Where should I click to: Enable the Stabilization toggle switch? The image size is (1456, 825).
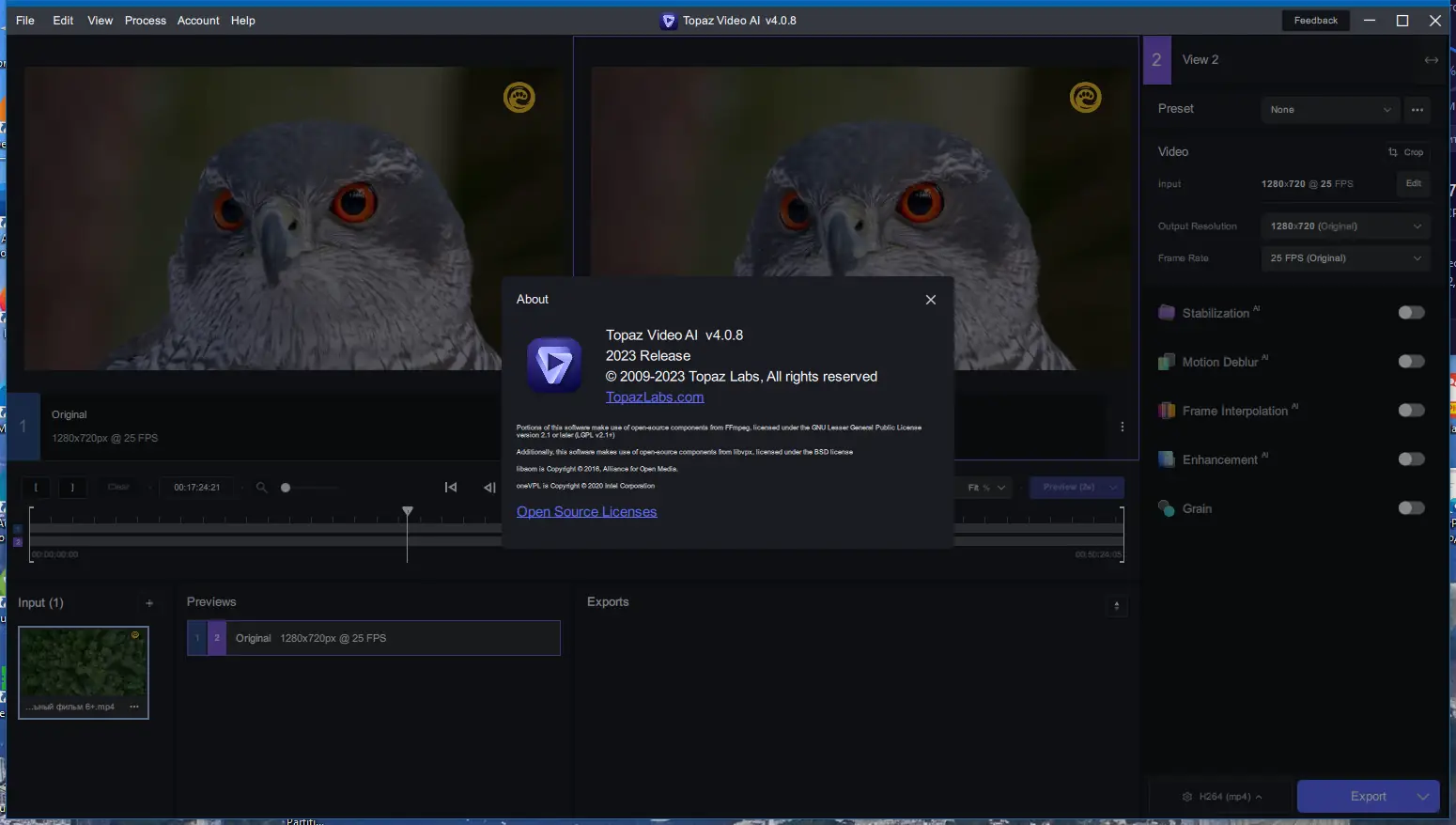[1411, 312]
